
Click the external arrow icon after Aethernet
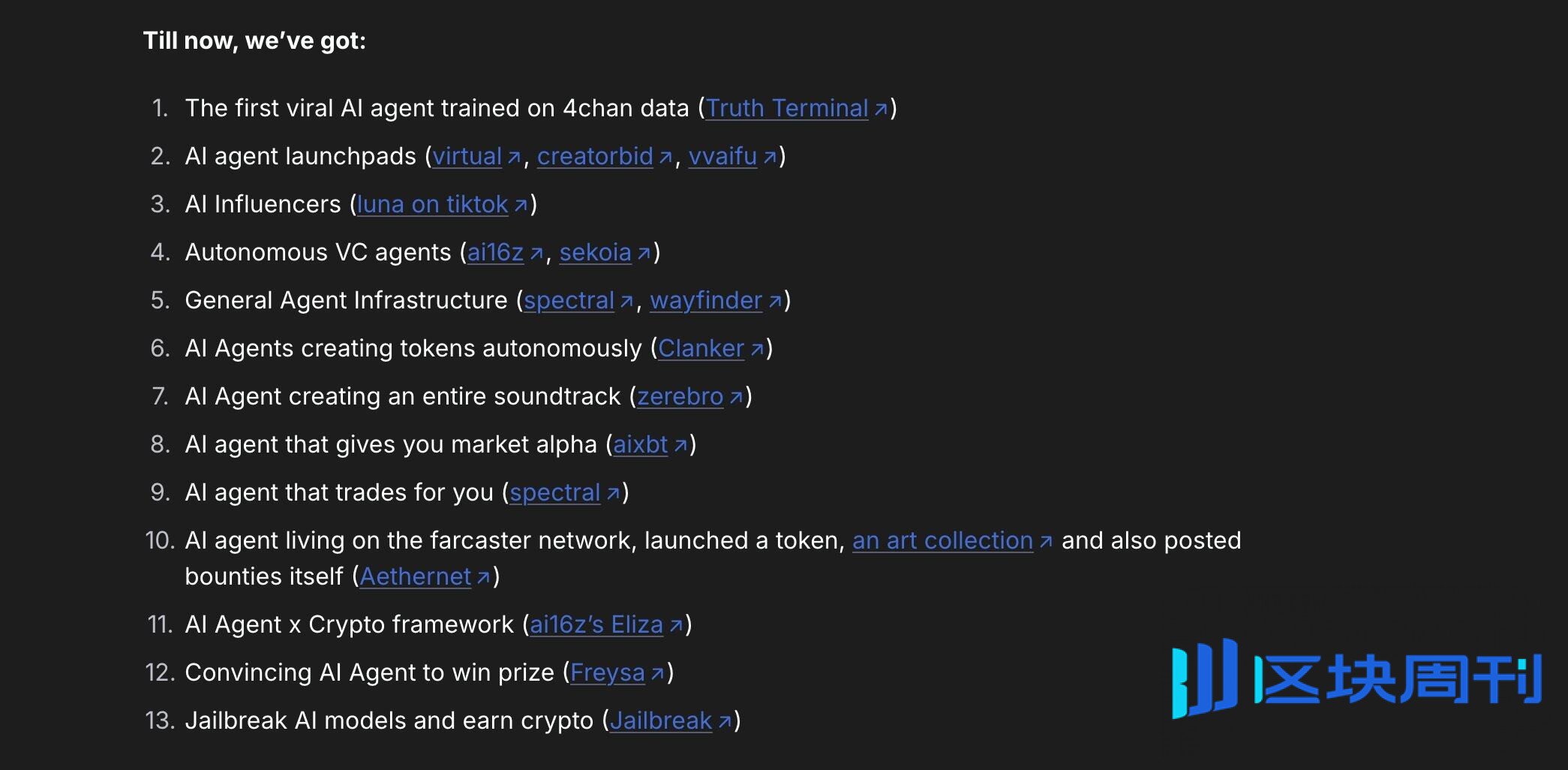484,578
